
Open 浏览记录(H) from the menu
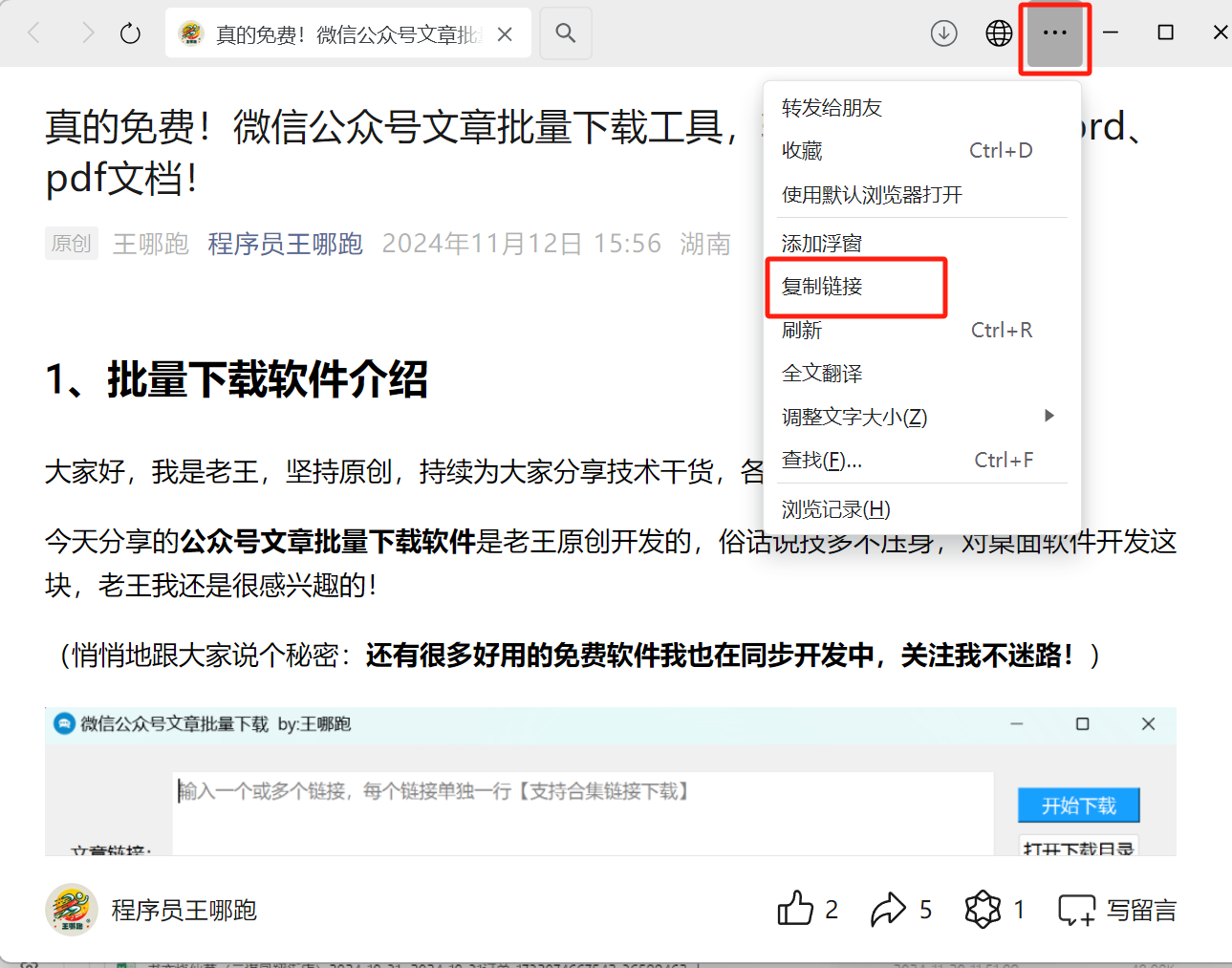click(x=835, y=509)
